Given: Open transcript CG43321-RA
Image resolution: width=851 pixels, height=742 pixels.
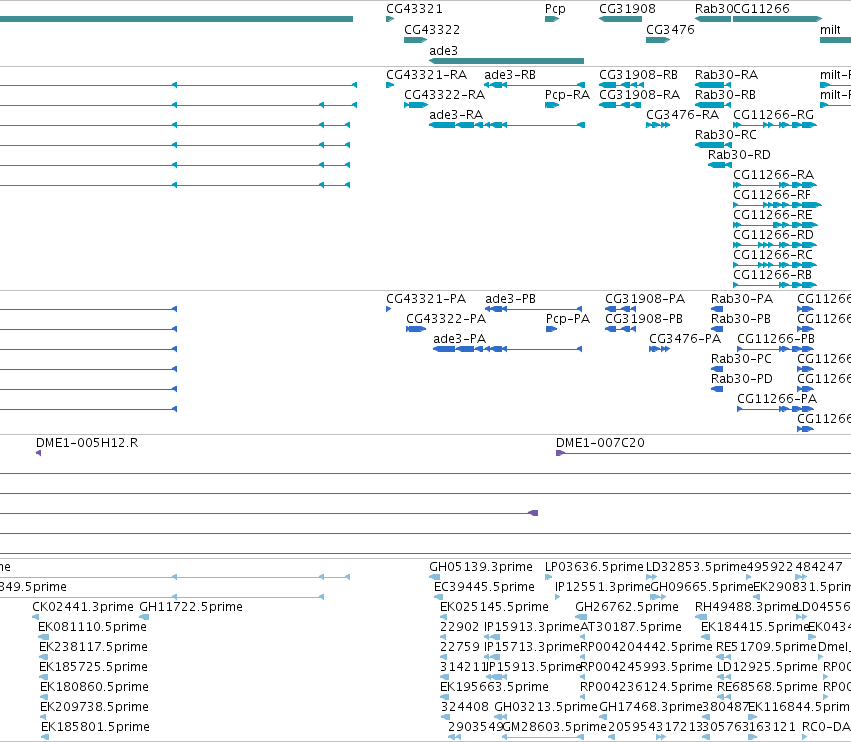Looking at the screenshot, I should click(390, 85).
